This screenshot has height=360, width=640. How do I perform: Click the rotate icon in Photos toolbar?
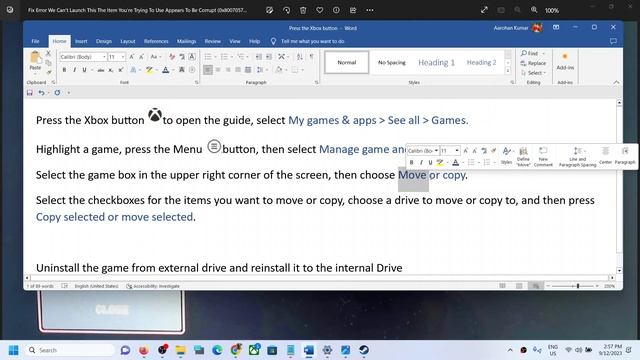click(286, 10)
